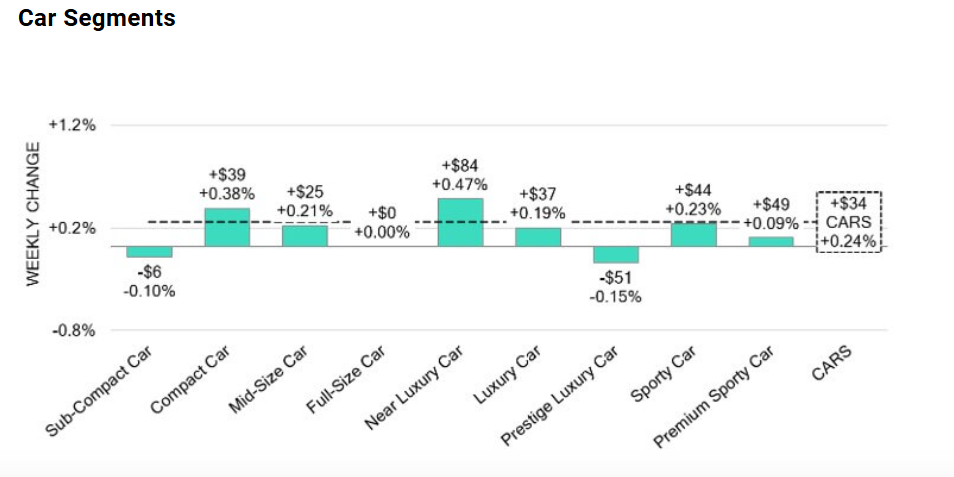Click the Sub-Compact Car negative bar

(149, 252)
